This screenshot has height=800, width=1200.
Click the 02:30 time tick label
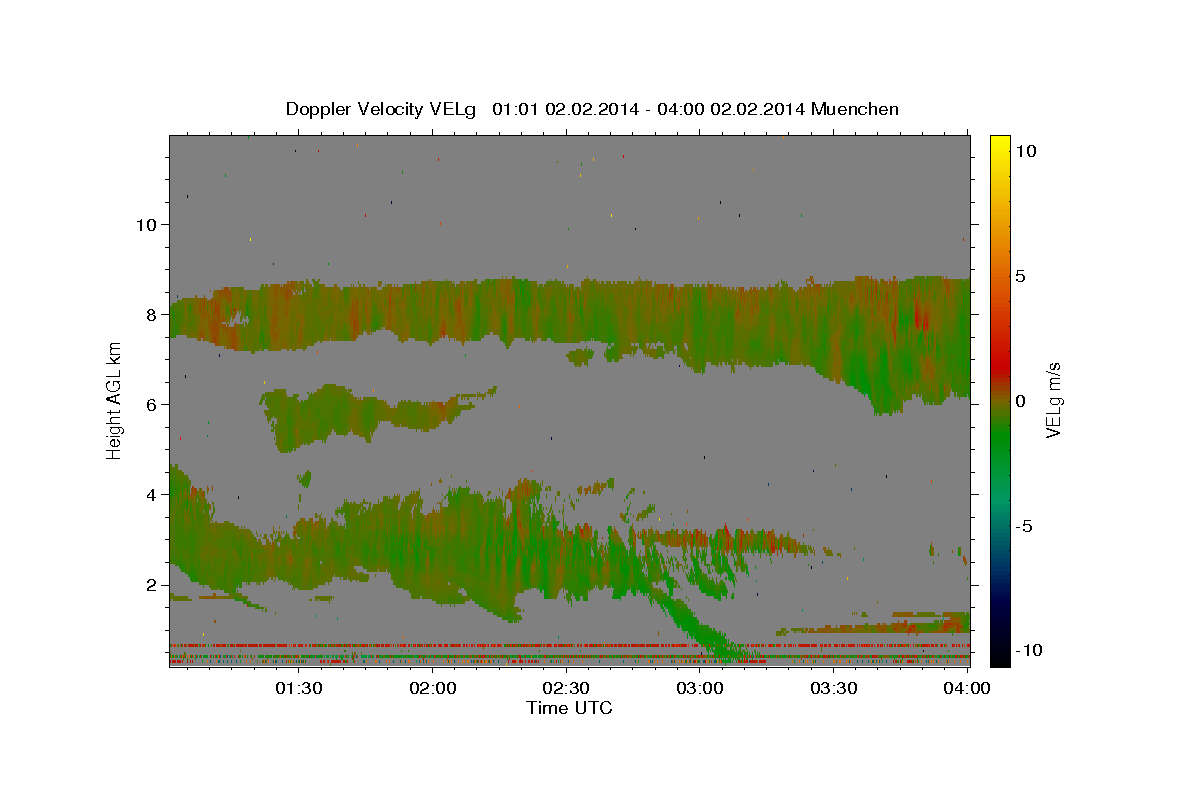[566, 688]
